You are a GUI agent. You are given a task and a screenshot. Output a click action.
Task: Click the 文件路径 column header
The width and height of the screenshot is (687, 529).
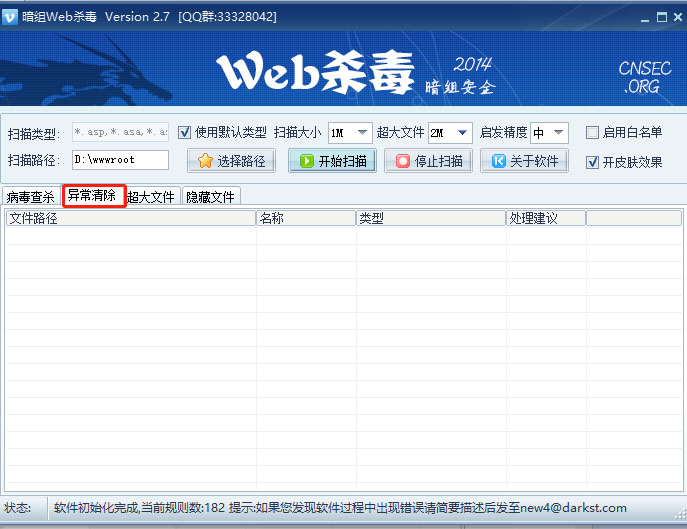click(131, 218)
